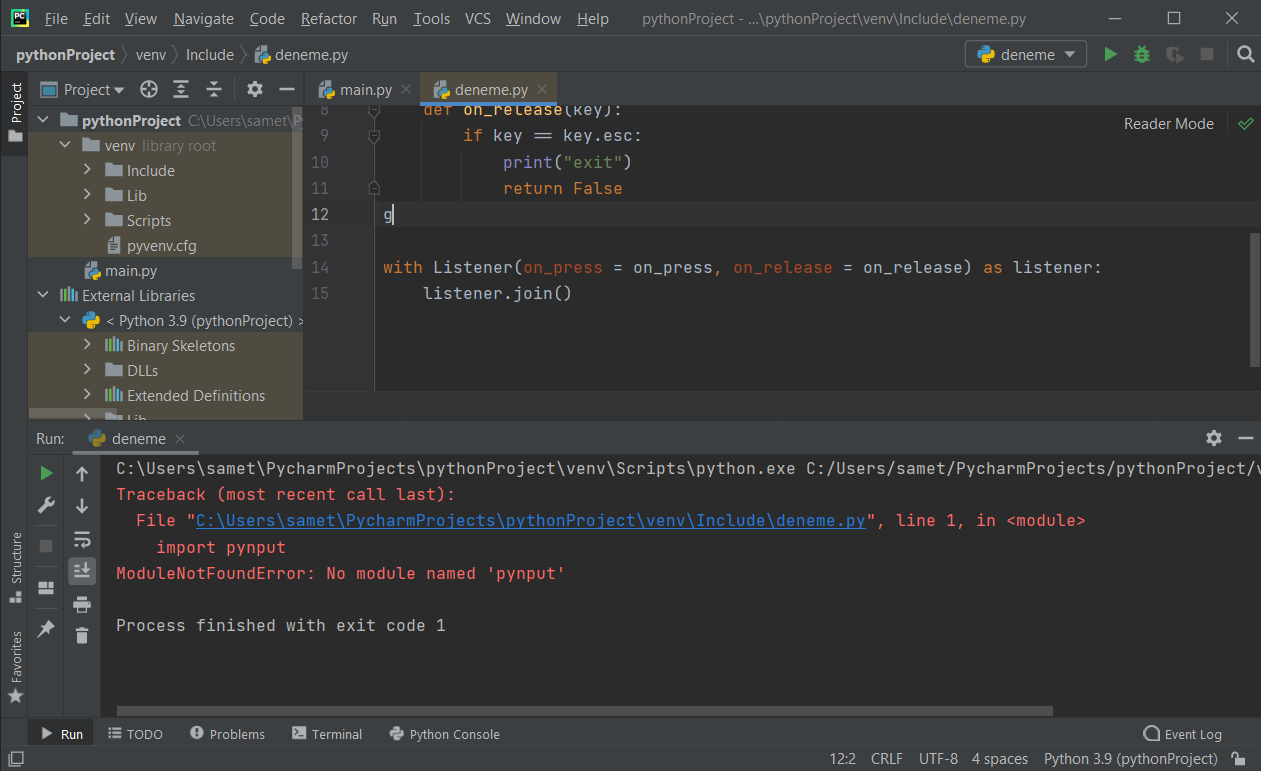Print the console output

(82, 603)
